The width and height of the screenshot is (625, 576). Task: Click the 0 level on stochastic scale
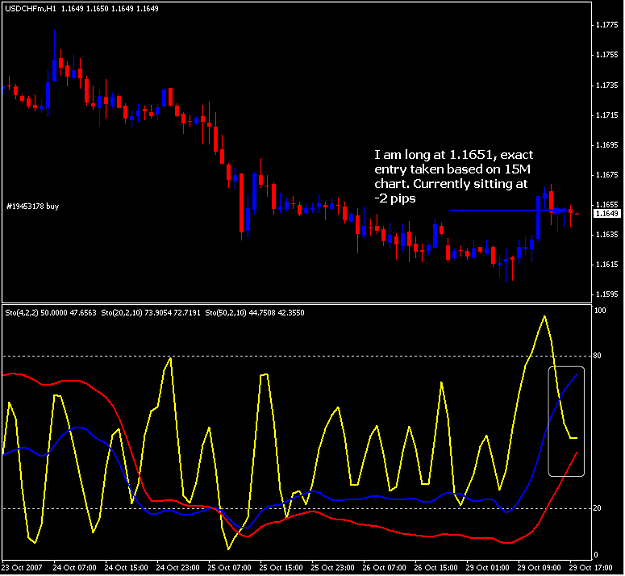596,554
